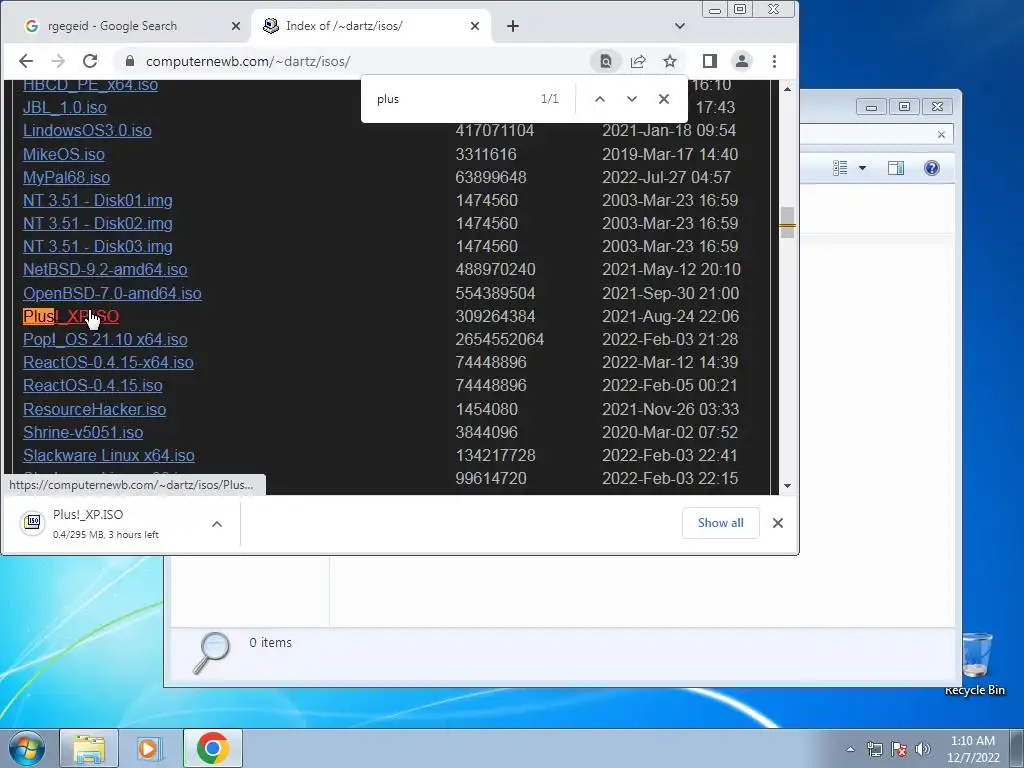Open the LindowsOS3.0.iso link
Screen dimensions: 1024x768
click(88, 131)
